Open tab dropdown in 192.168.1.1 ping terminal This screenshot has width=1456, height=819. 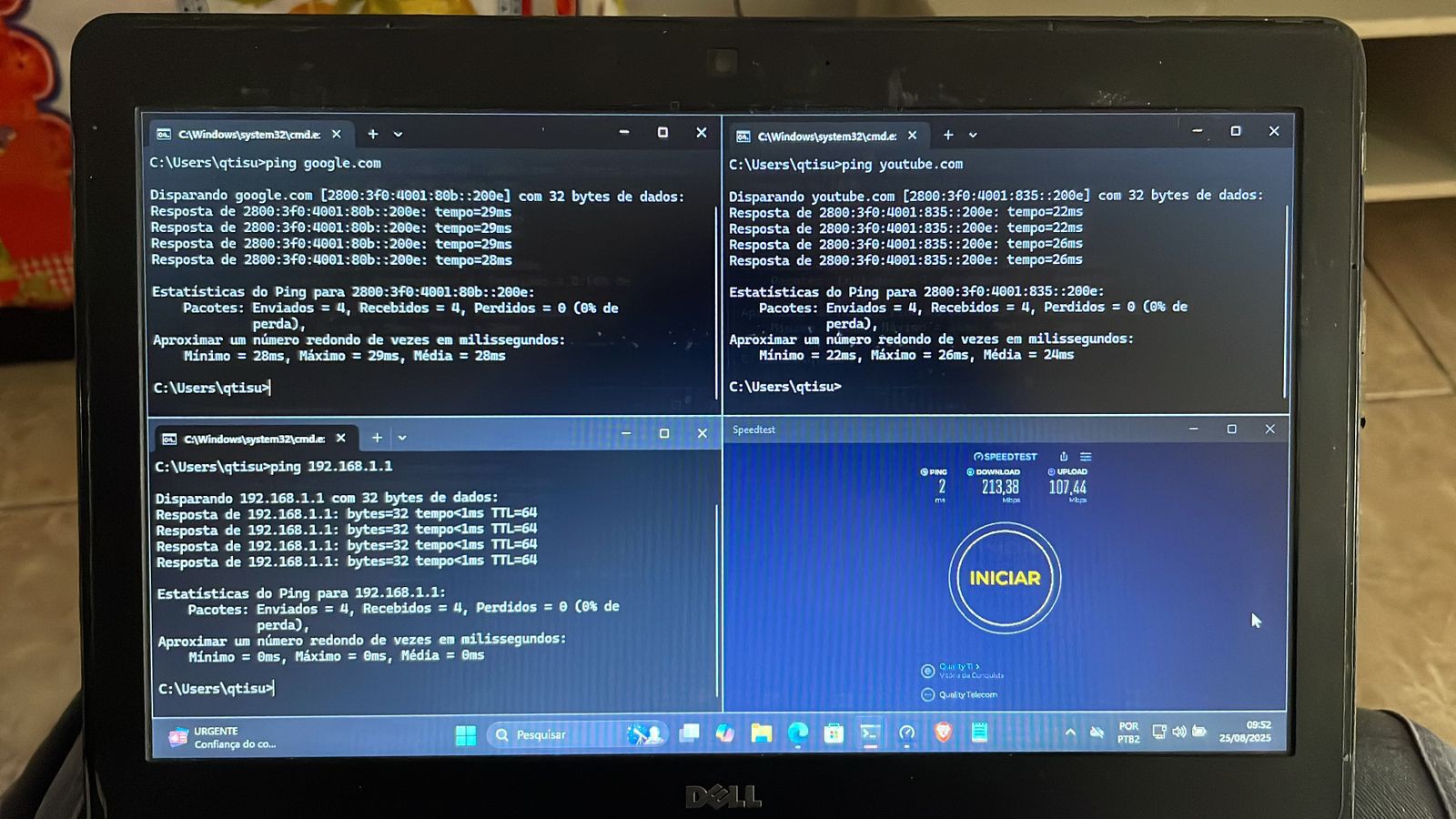[401, 439]
